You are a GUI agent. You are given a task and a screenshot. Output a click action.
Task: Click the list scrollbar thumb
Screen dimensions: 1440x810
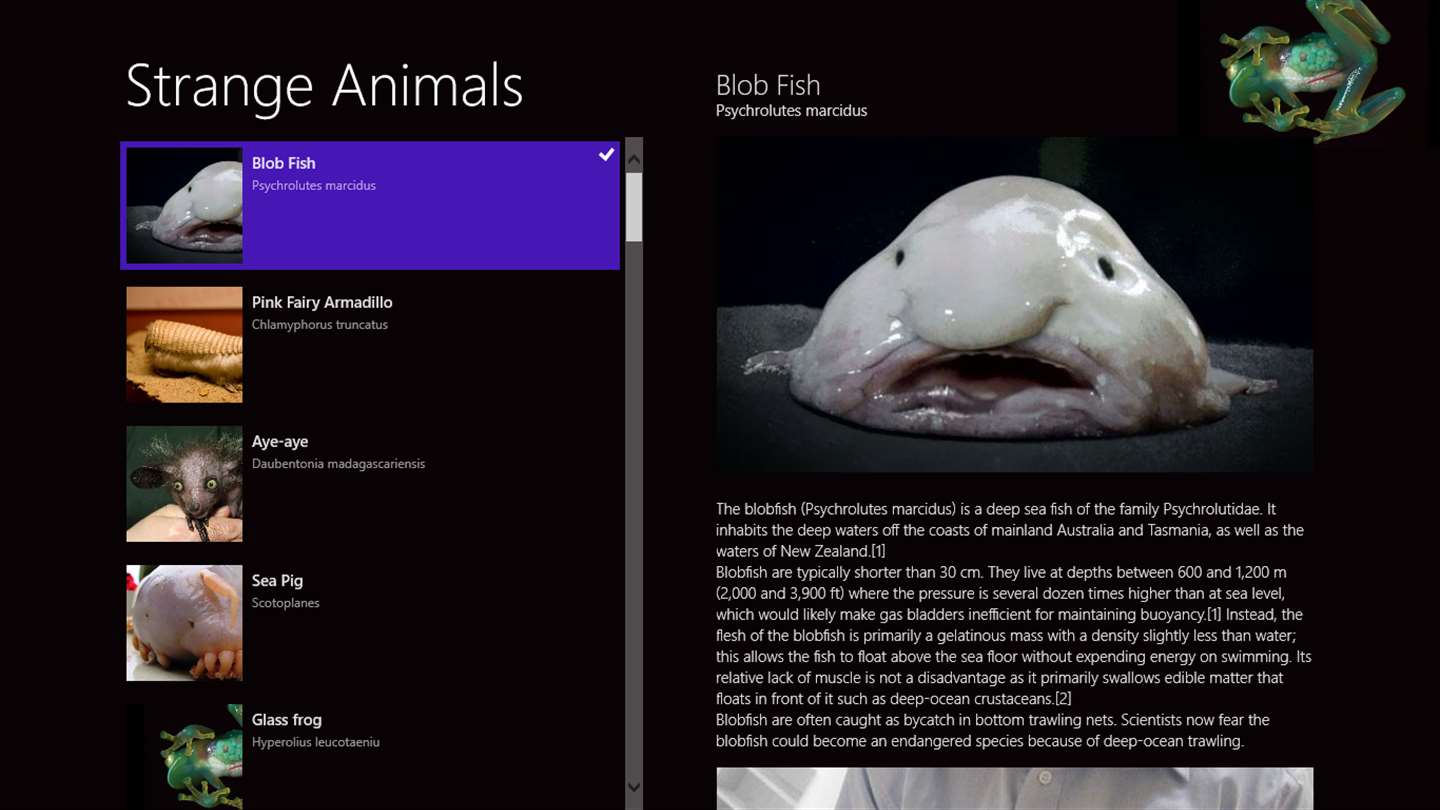[634, 207]
